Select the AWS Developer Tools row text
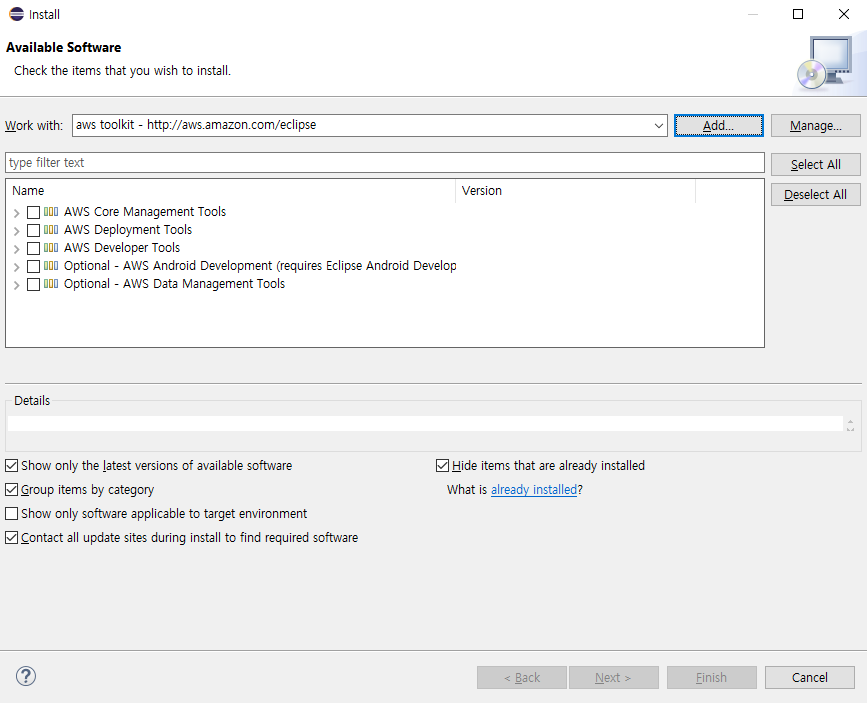 (122, 248)
